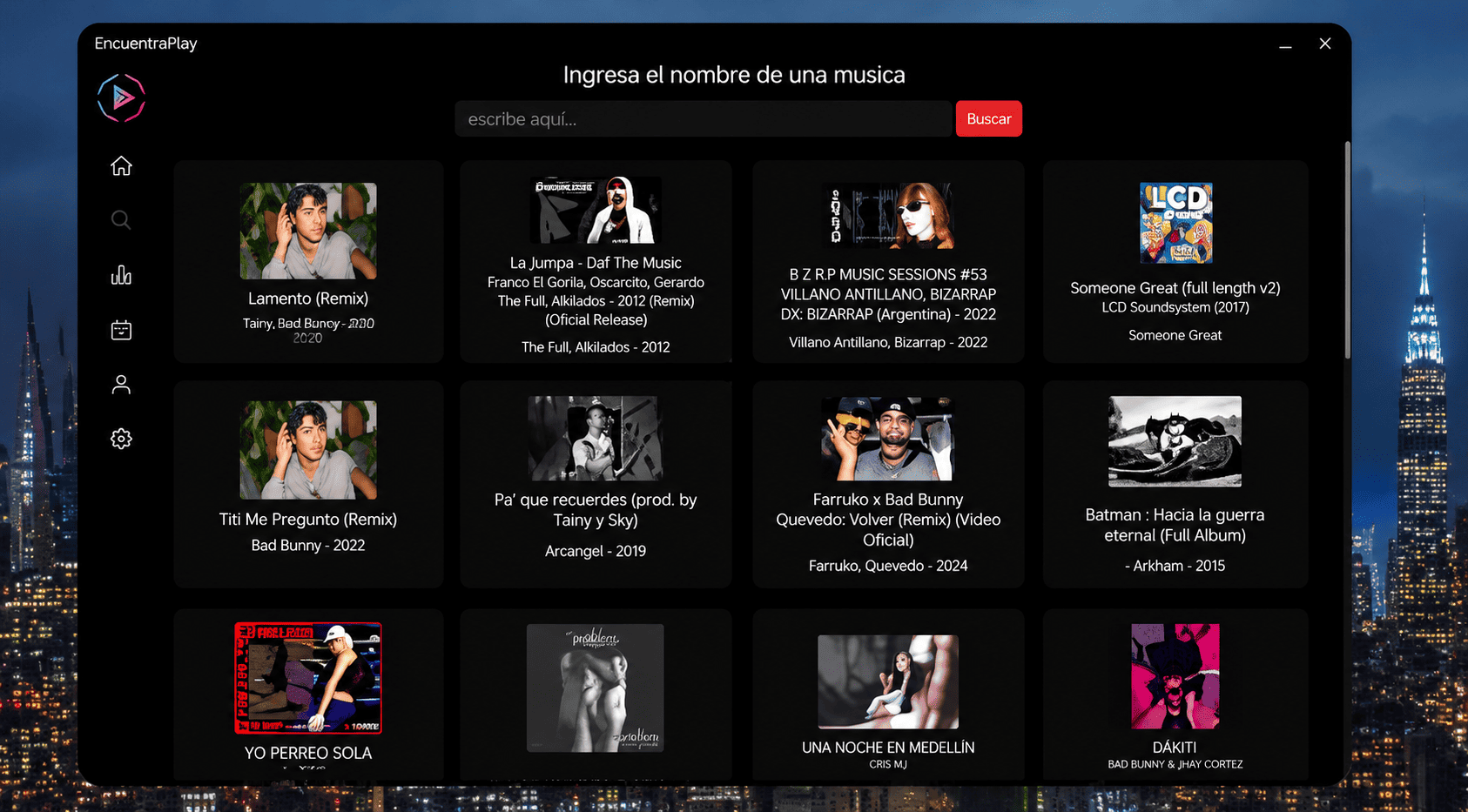Viewport: 1468px width, 812px height.
Task: Select the BZRP Music Sessions #53 thumbnail
Action: click(x=888, y=216)
